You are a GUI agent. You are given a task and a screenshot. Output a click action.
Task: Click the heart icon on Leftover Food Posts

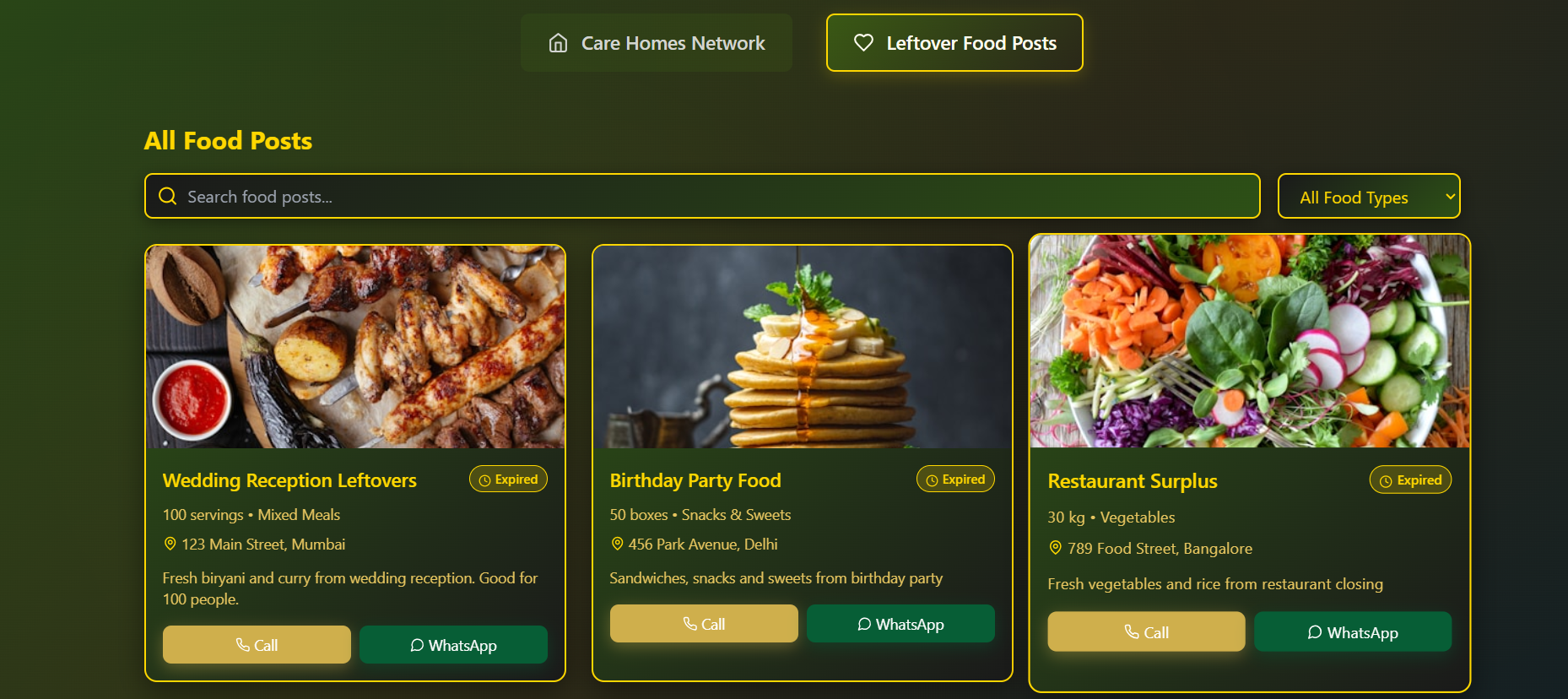coord(863,42)
